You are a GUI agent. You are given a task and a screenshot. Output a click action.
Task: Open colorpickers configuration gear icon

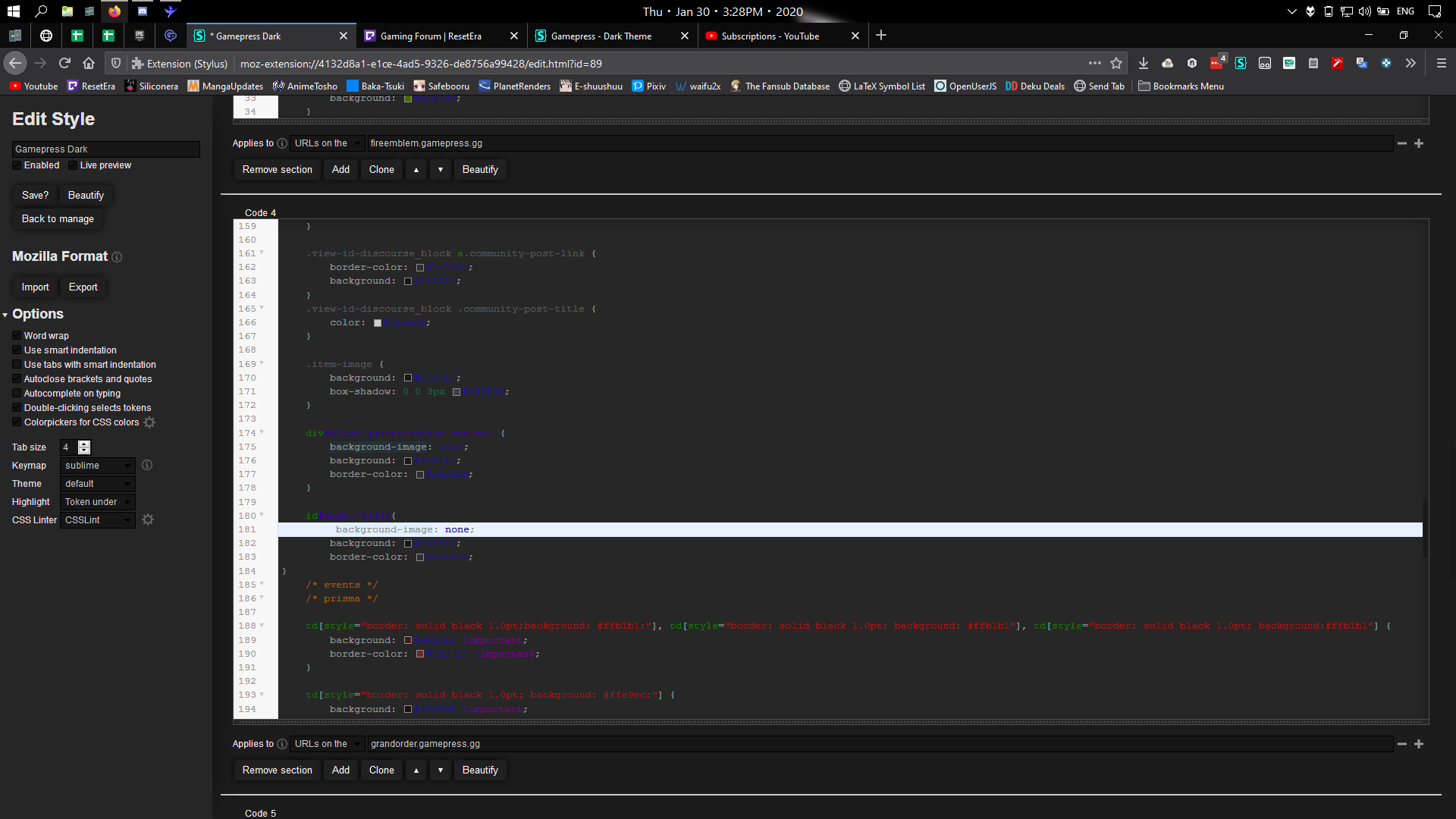point(149,422)
